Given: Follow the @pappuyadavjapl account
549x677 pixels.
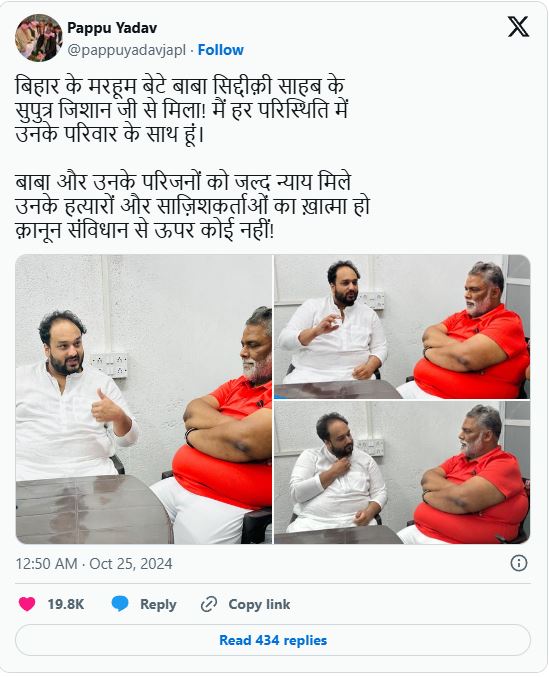Looking at the screenshot, I should pos(221,50).
